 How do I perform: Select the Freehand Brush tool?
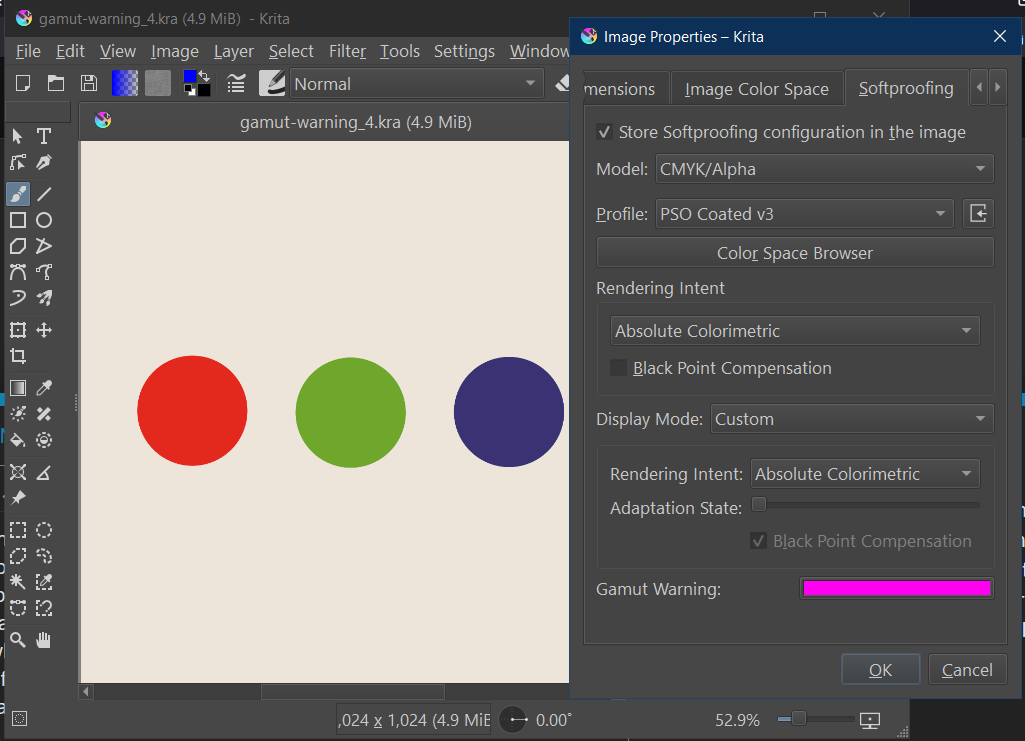tap(18, 194)
